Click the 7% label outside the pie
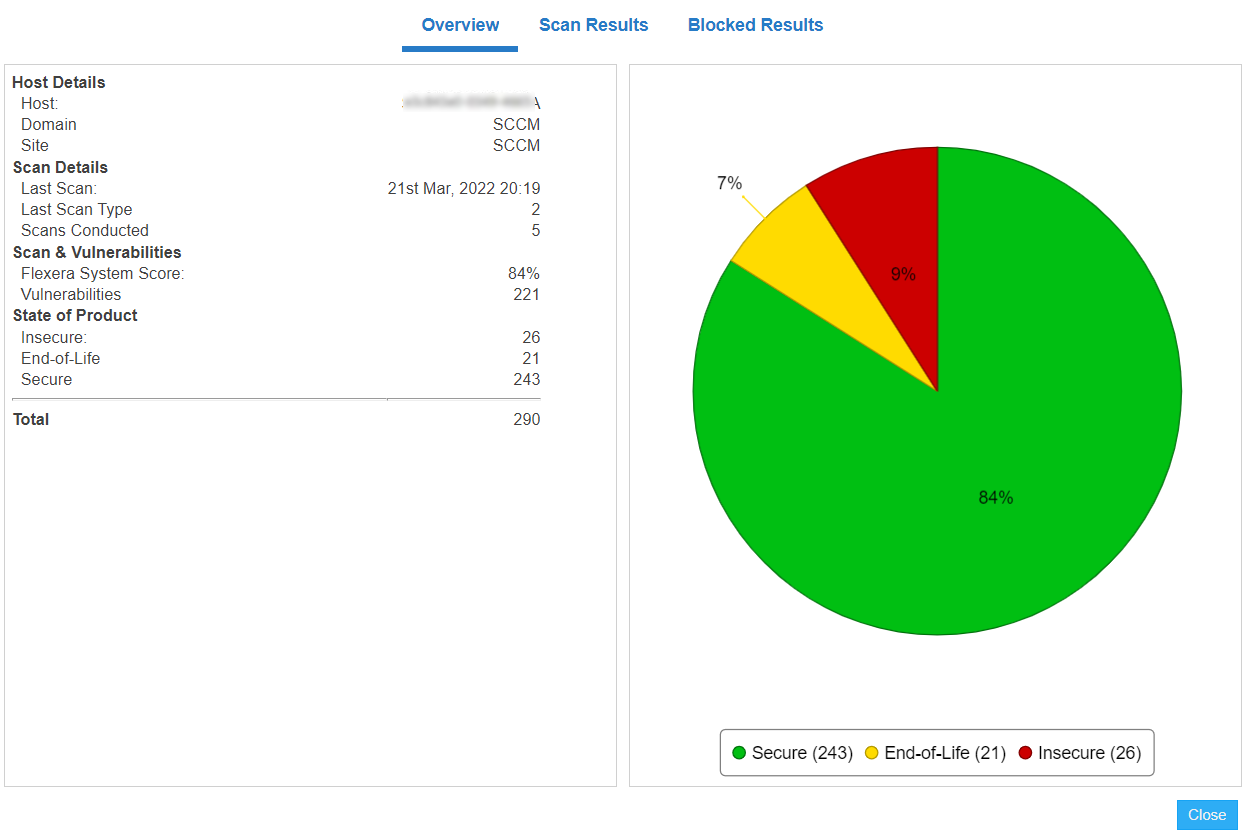 [x=729, y=183]
